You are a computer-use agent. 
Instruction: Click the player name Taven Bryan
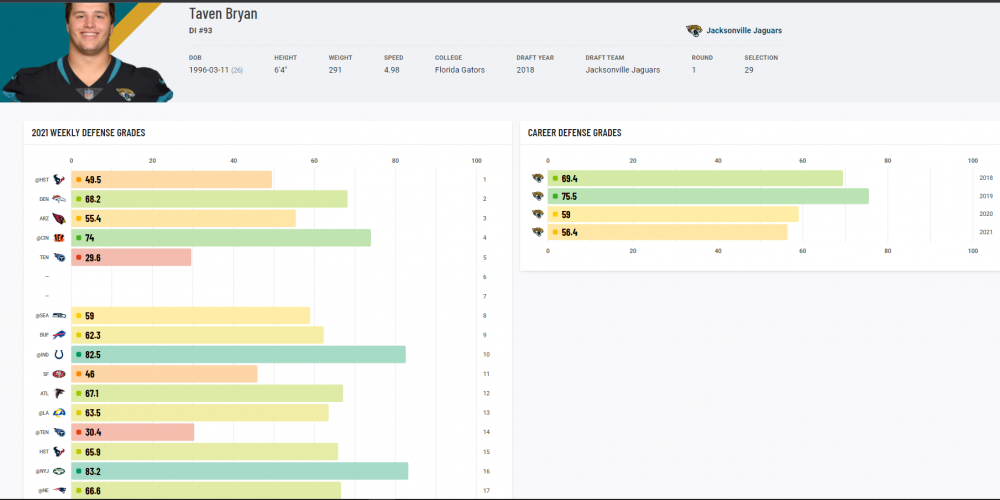tap(223, 13)
